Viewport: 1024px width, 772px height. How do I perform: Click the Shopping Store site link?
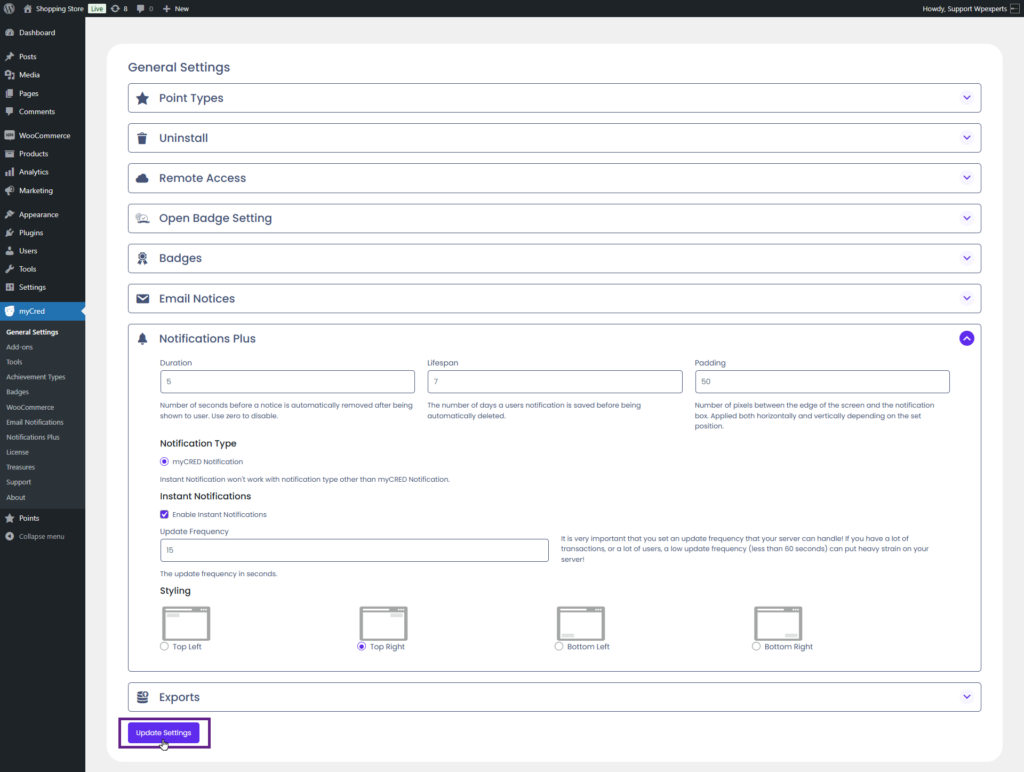pyautogui.click(x=60, y=8)
